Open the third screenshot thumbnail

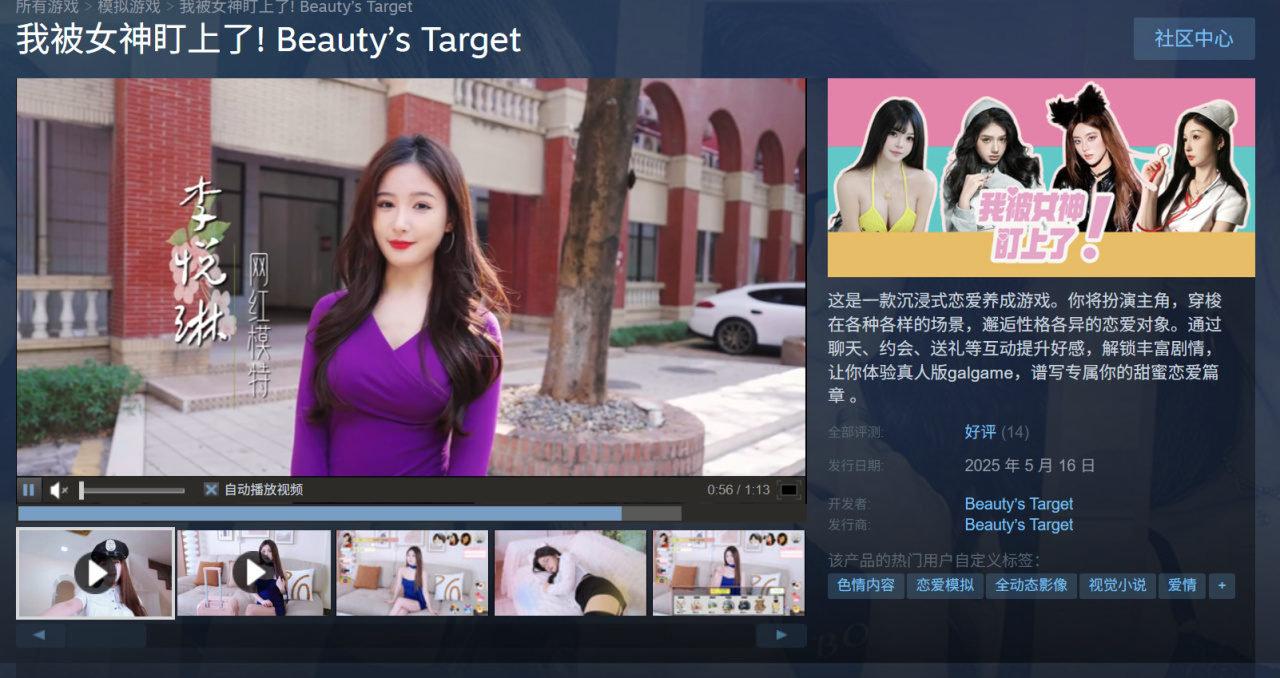pos(412,573)
